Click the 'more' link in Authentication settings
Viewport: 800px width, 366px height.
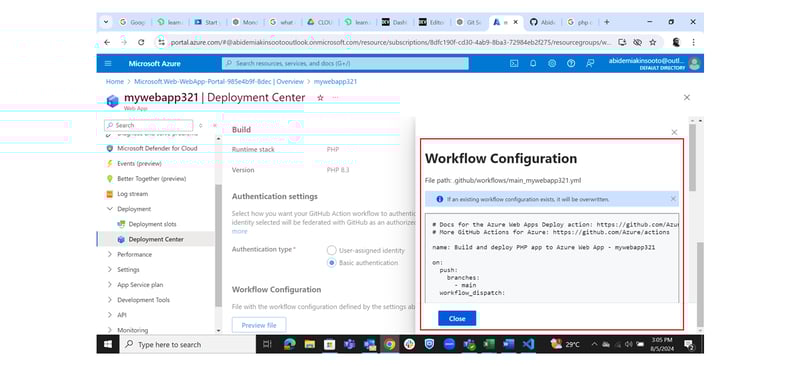tap(239, 232)
